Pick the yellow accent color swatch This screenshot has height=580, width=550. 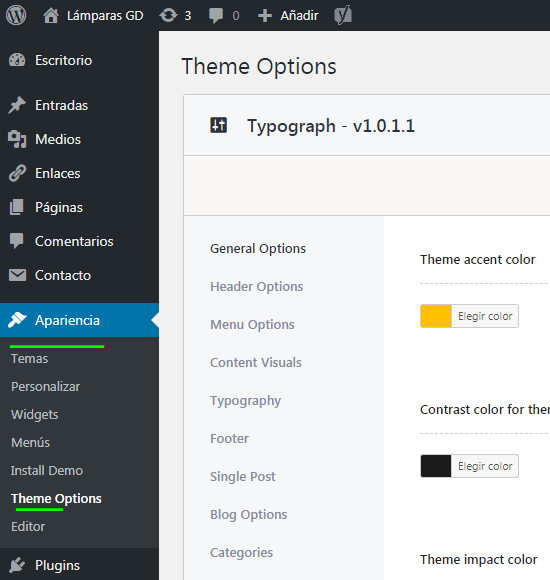pos(436,316)
